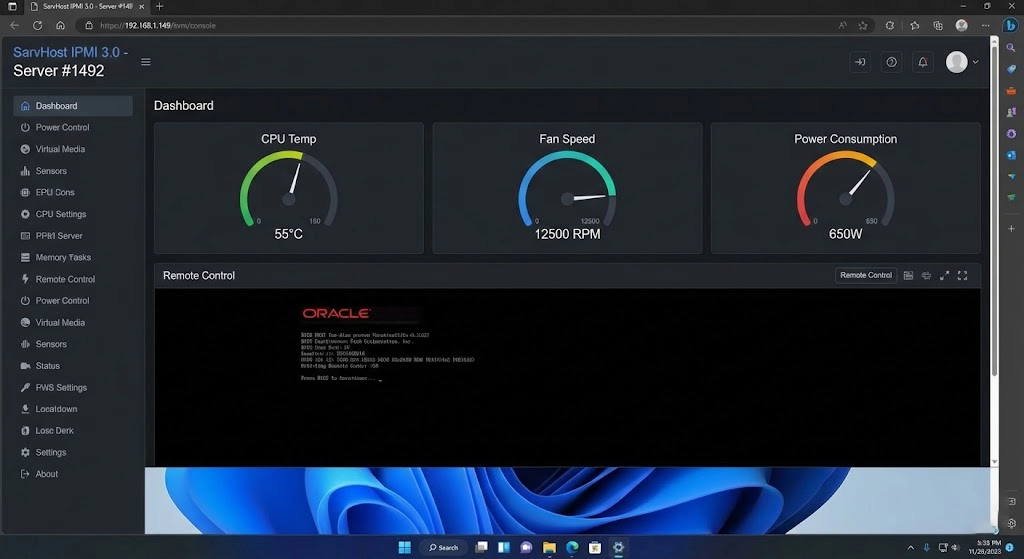Viewport: 1024px width, 559px height.
Task: Open the browser three-dots menu
Action: [x=985, y=25]
